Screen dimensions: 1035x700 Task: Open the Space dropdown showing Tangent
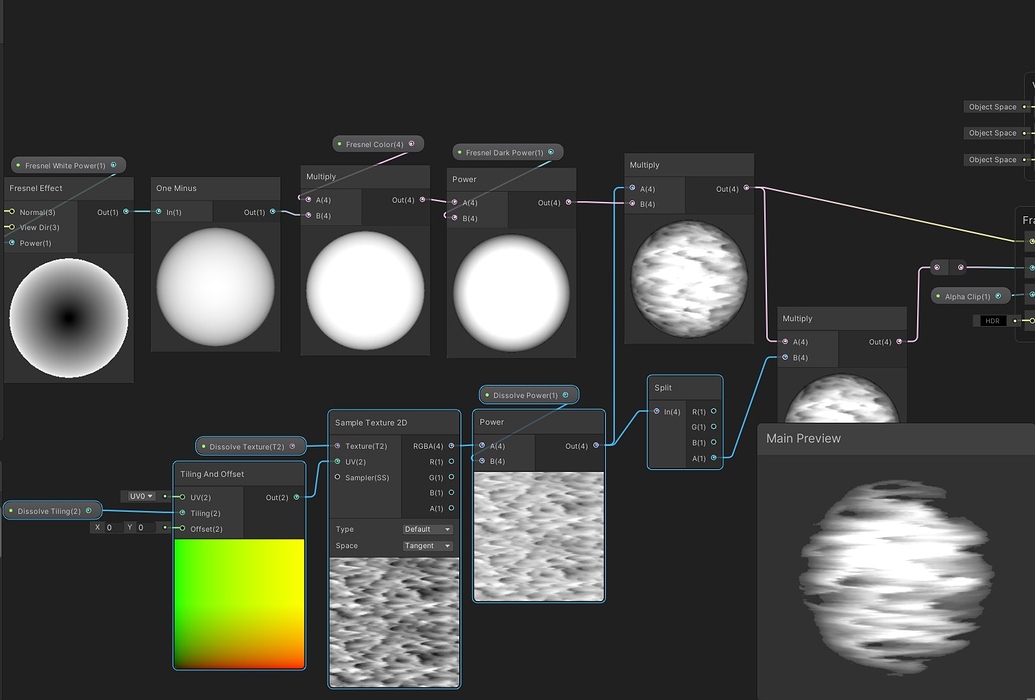[x=427, y=545]
